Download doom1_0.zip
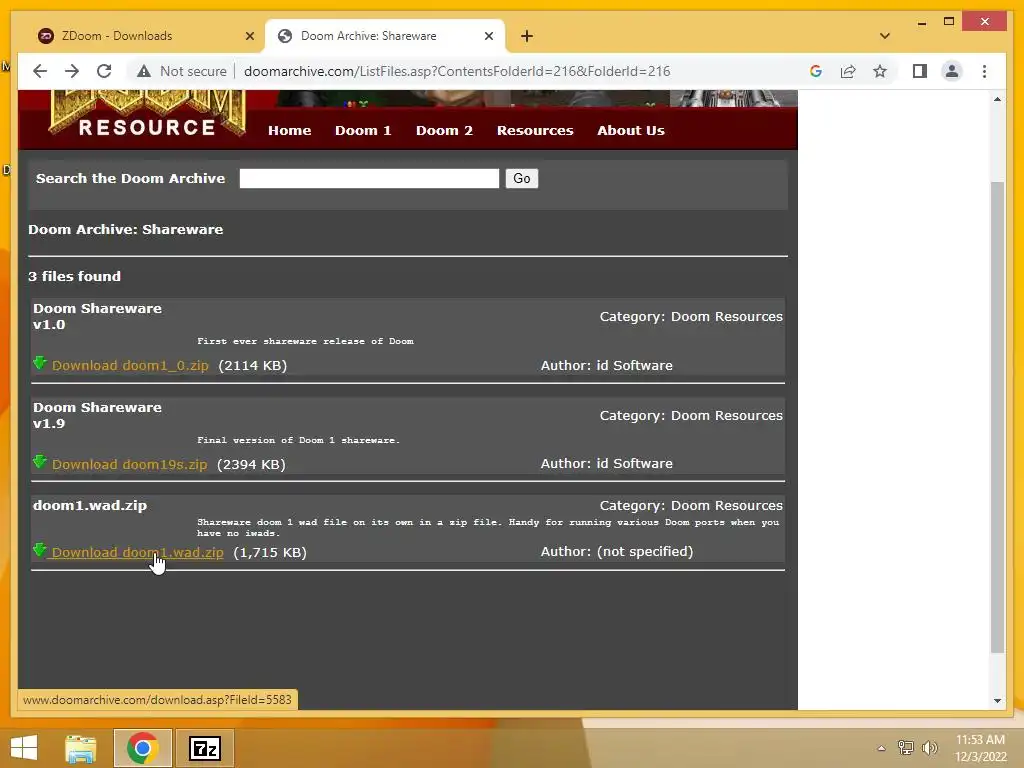 click(x=130, y=366)
